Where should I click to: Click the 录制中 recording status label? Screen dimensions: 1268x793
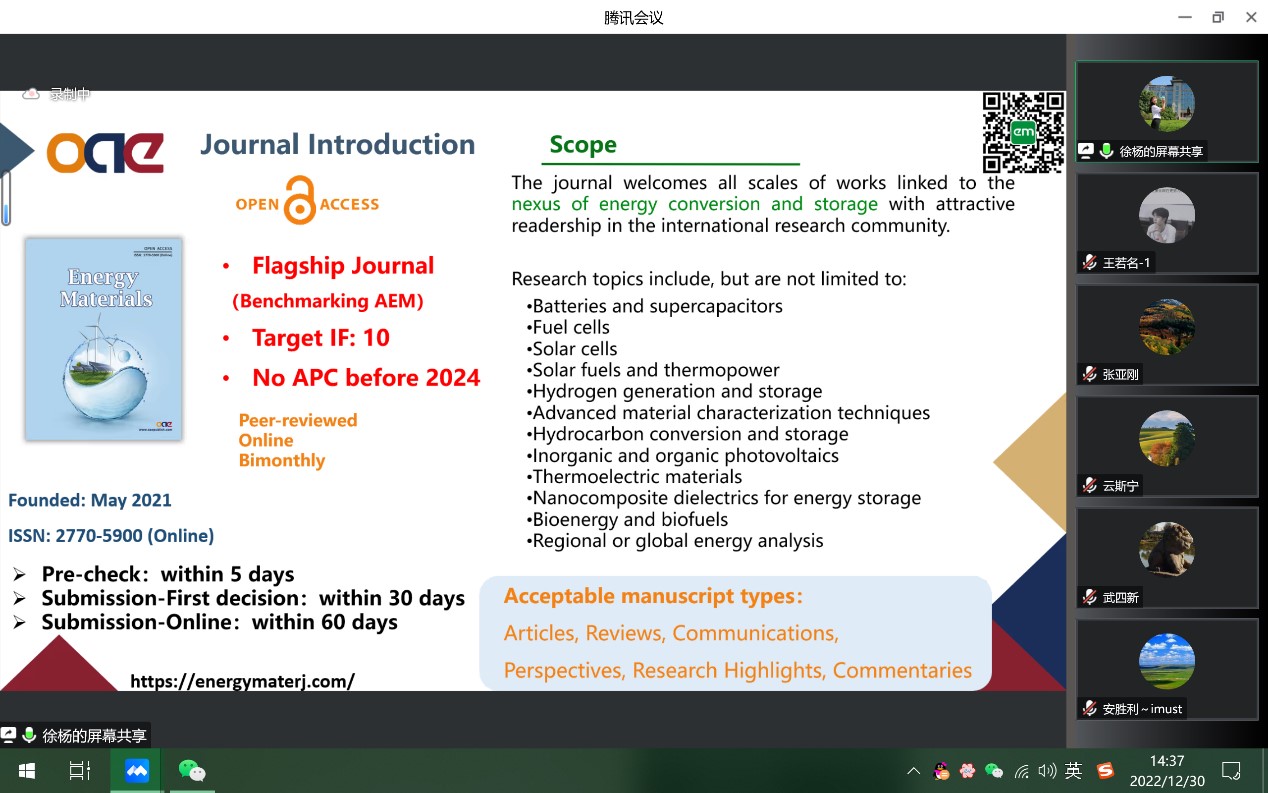70,94
